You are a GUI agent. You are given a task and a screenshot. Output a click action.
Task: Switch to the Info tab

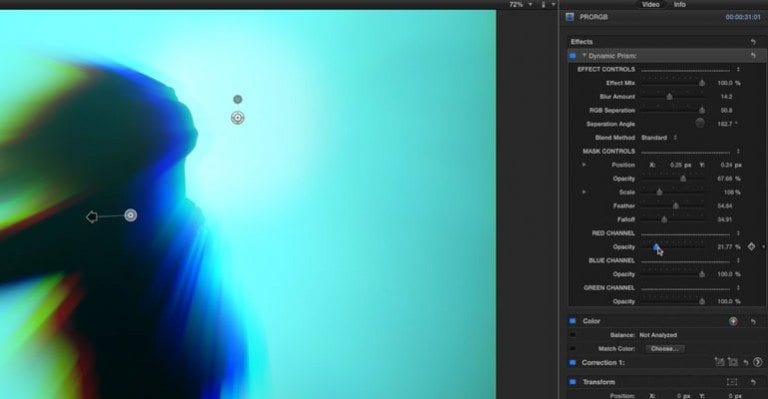pos(679,4)
